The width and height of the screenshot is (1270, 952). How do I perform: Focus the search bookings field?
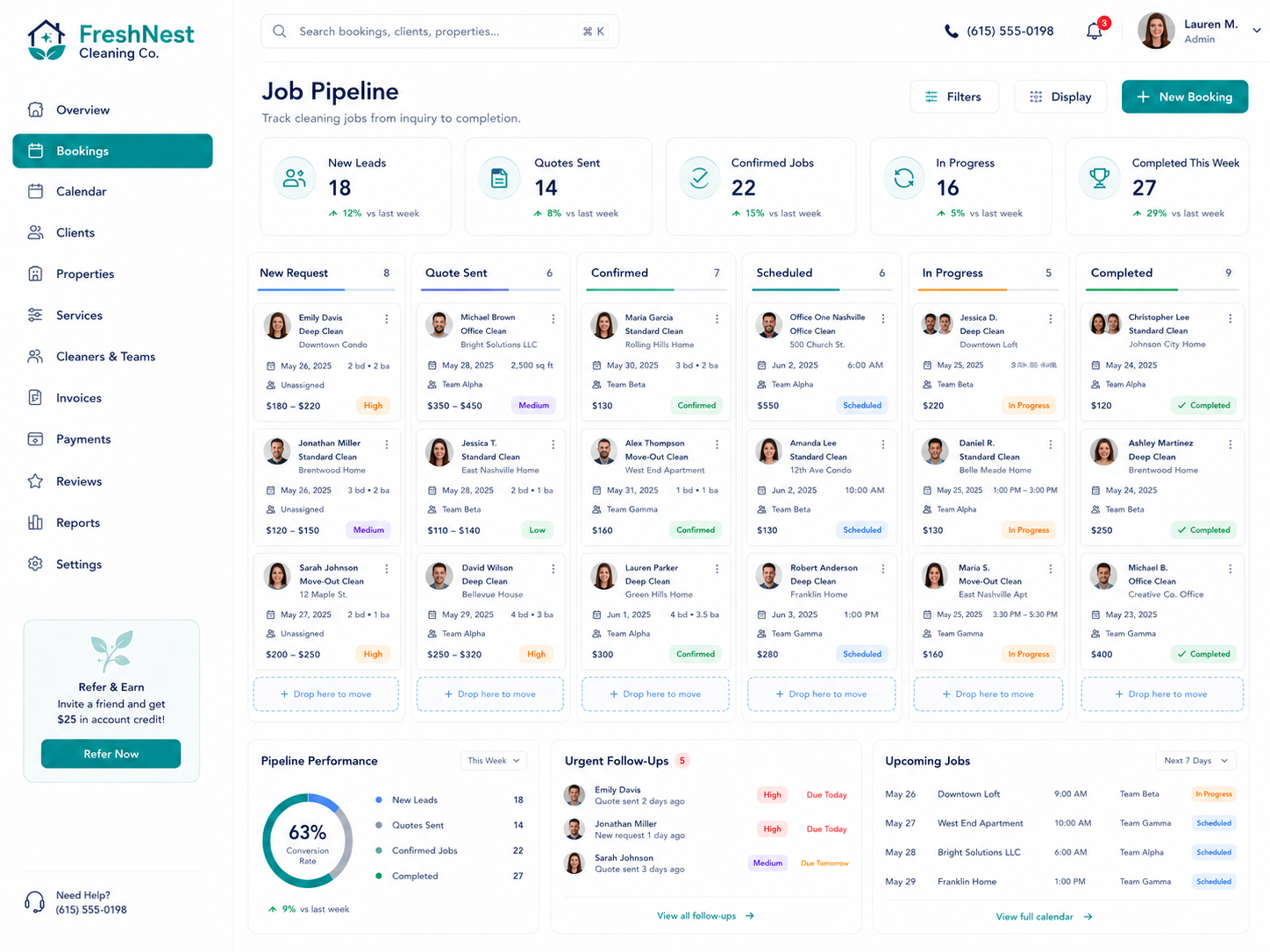[440, 32]
